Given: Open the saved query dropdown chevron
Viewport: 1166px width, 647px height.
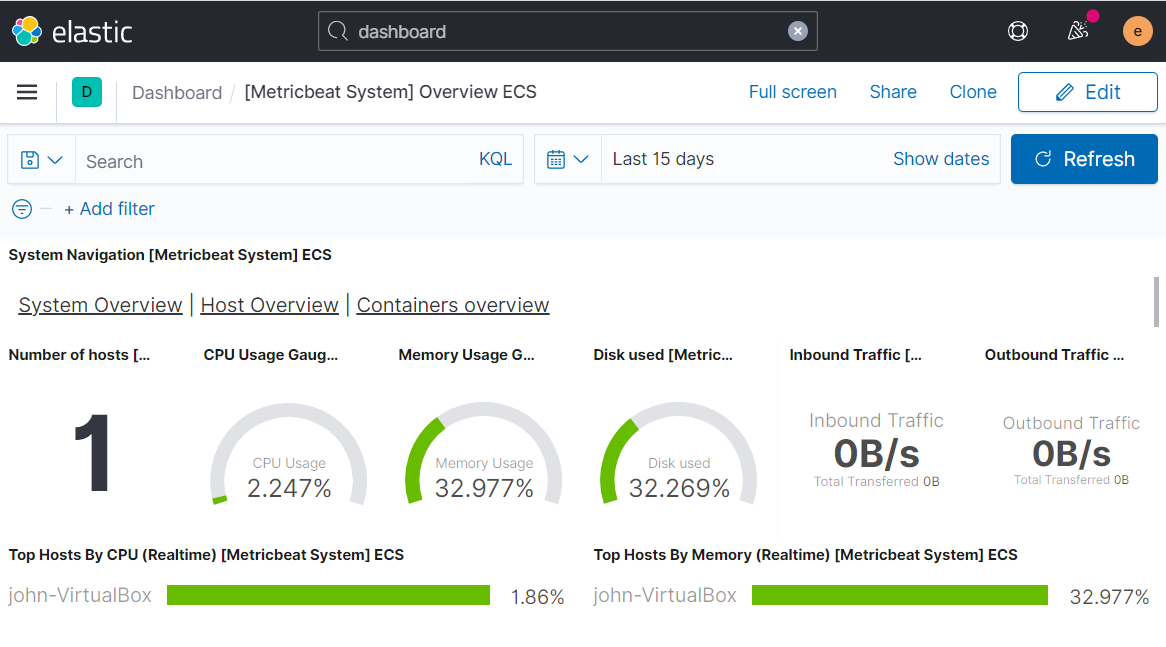Looking at the screenshot, I should tap(55, 159).
